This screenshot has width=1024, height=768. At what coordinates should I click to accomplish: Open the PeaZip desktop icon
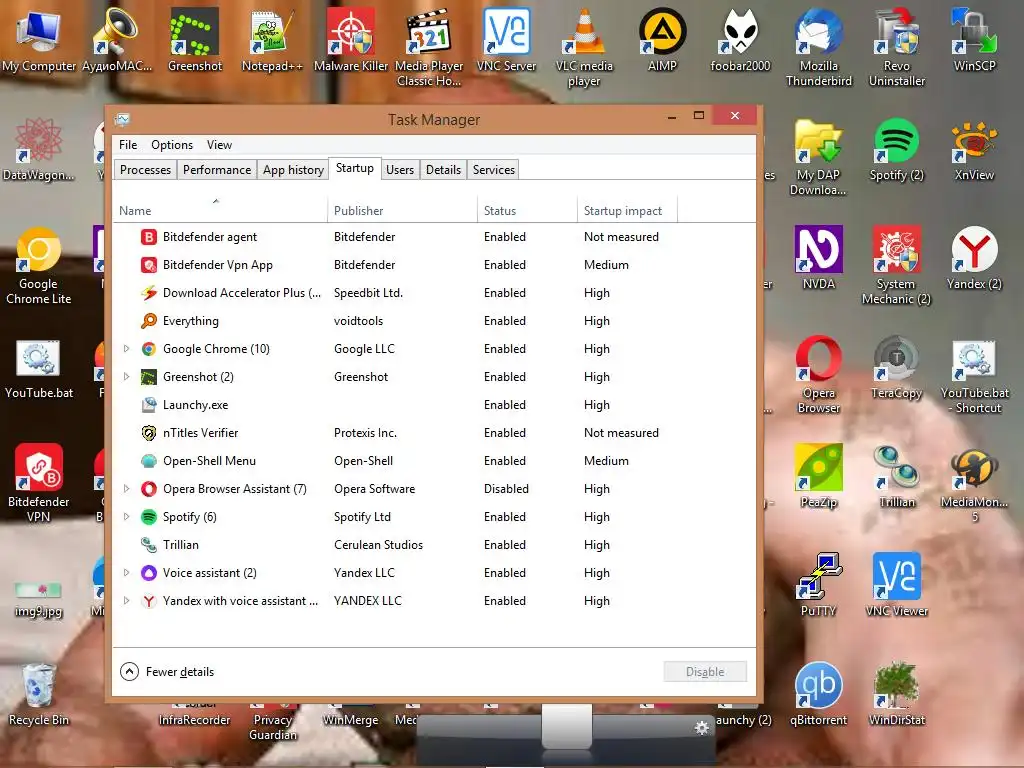pos(818,476)
